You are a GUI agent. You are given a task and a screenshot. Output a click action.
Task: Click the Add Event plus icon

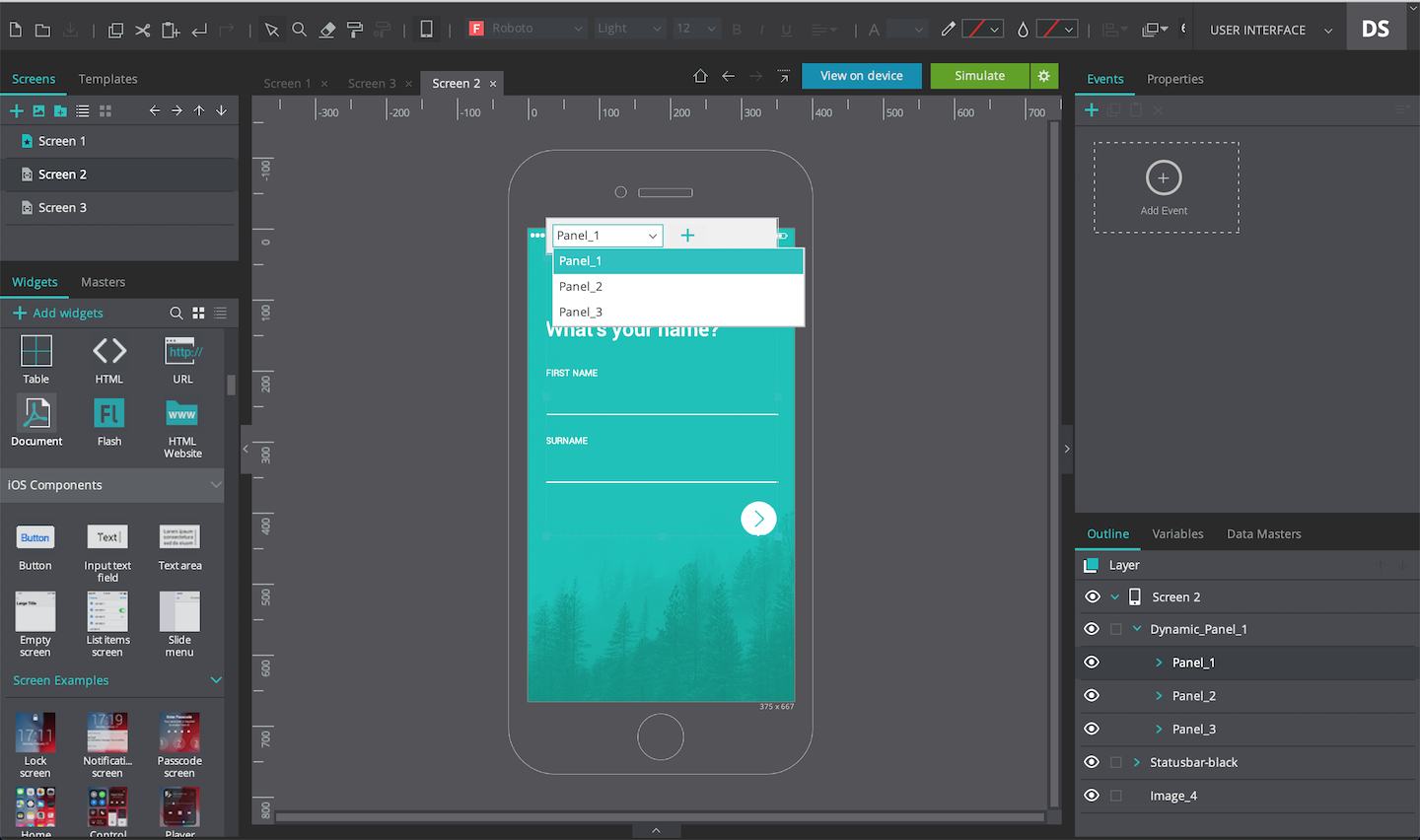[x=1164, y=178]
